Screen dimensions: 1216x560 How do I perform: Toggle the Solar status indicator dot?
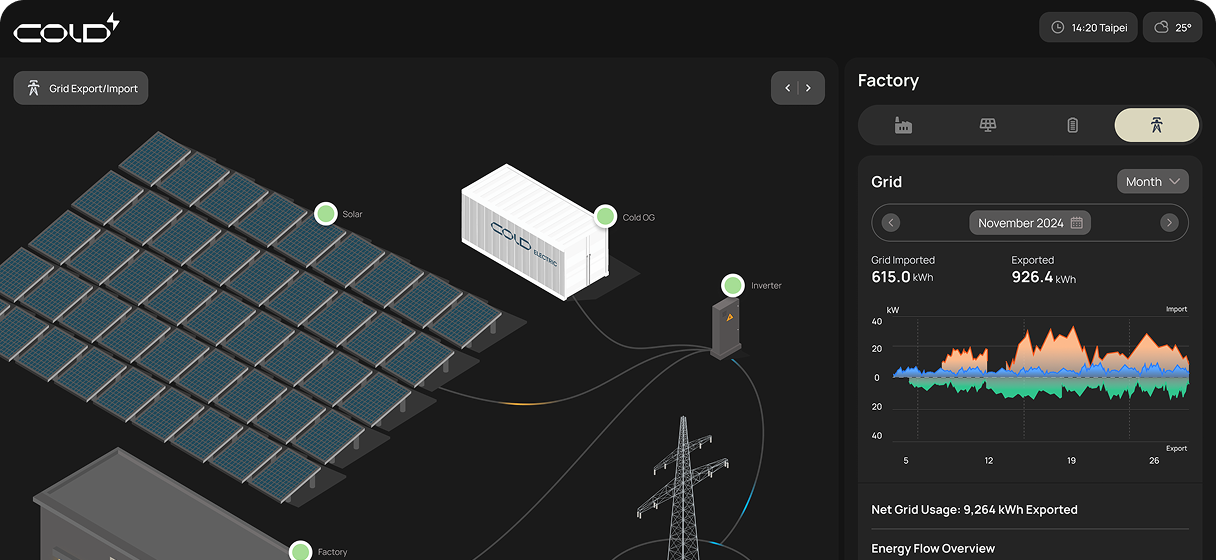(x=325, y=213)
